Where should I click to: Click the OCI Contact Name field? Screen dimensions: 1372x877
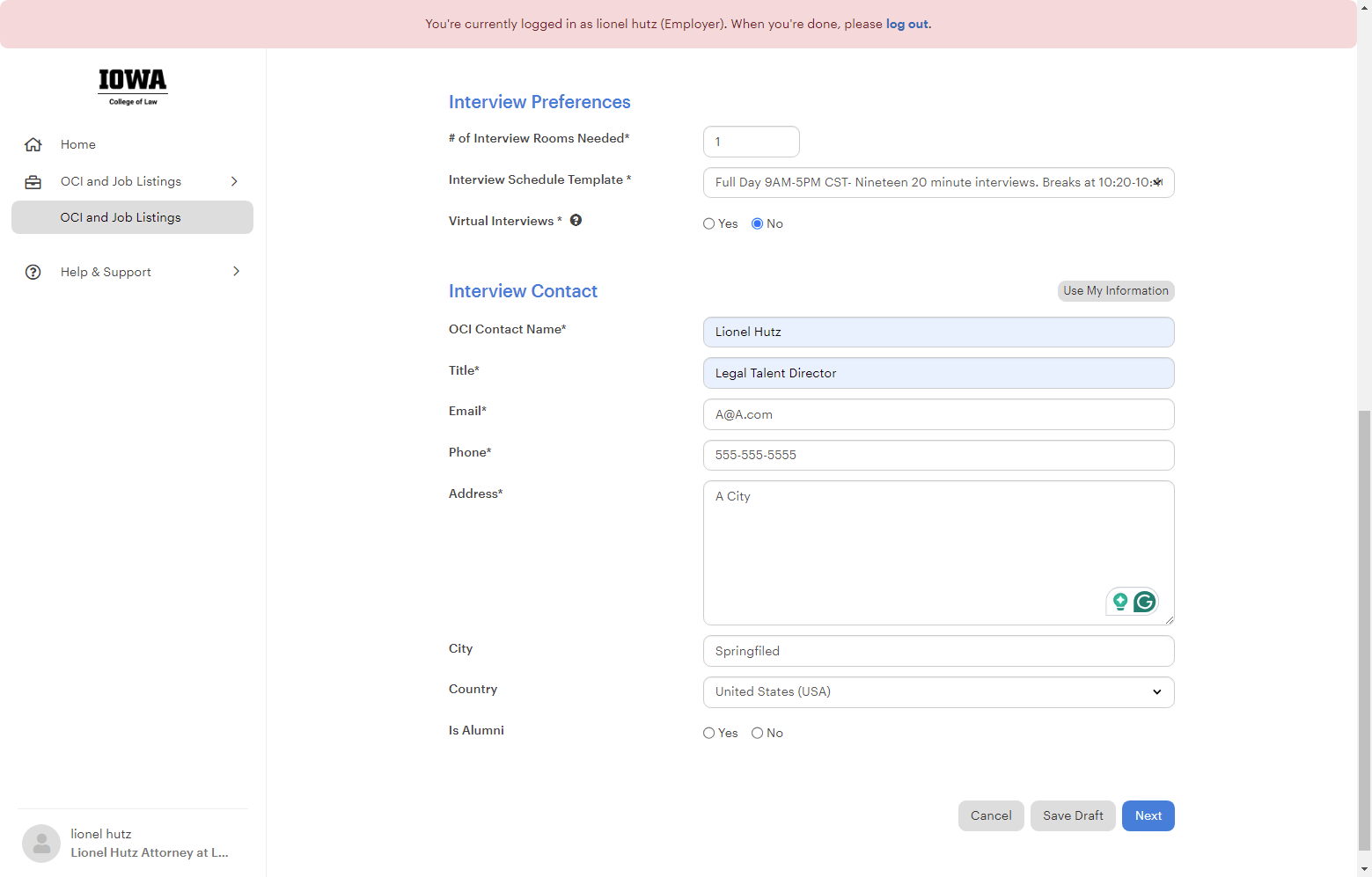click(x=938, y=332)
